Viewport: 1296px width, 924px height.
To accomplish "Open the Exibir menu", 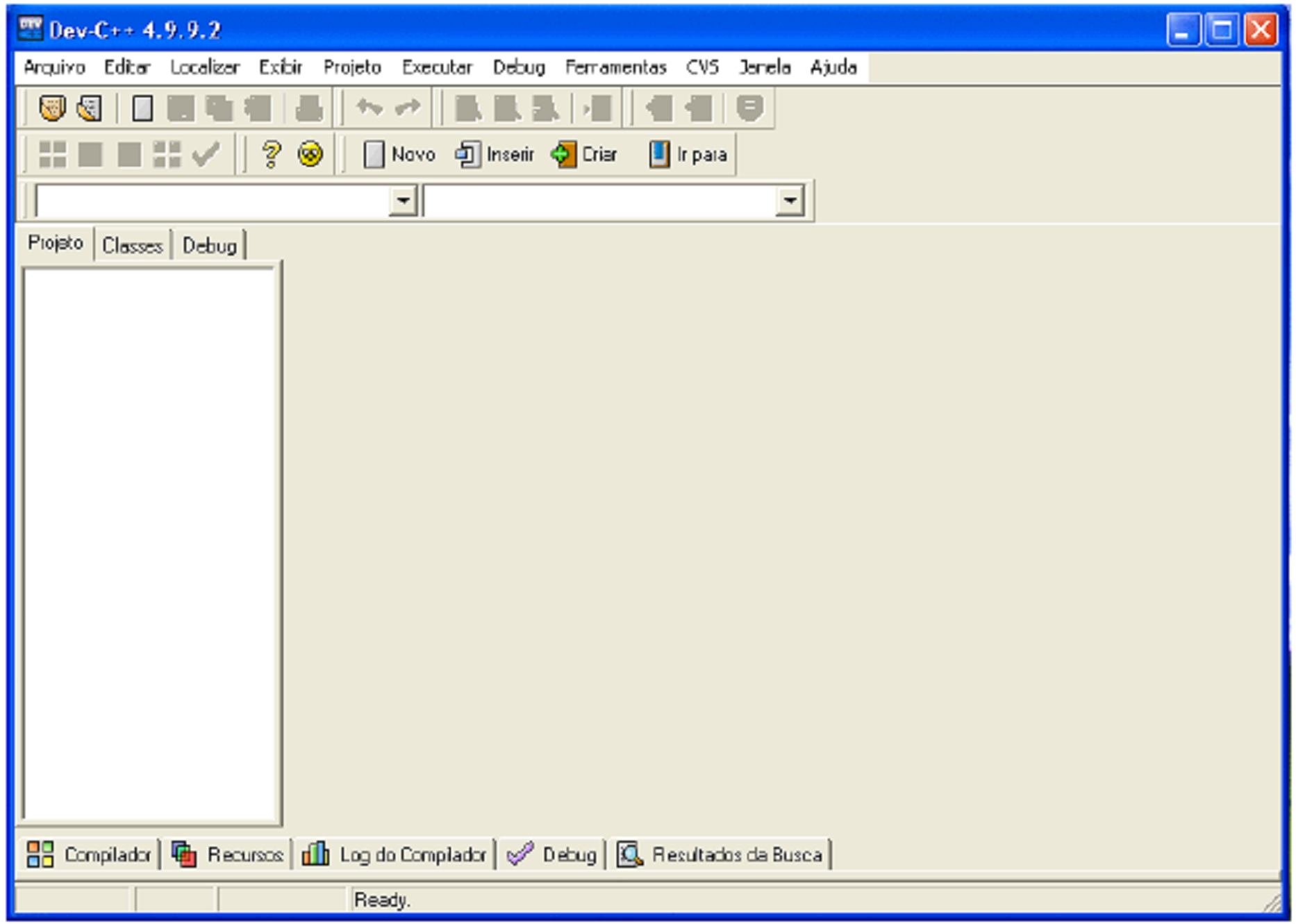I will [x=281, y=67].
